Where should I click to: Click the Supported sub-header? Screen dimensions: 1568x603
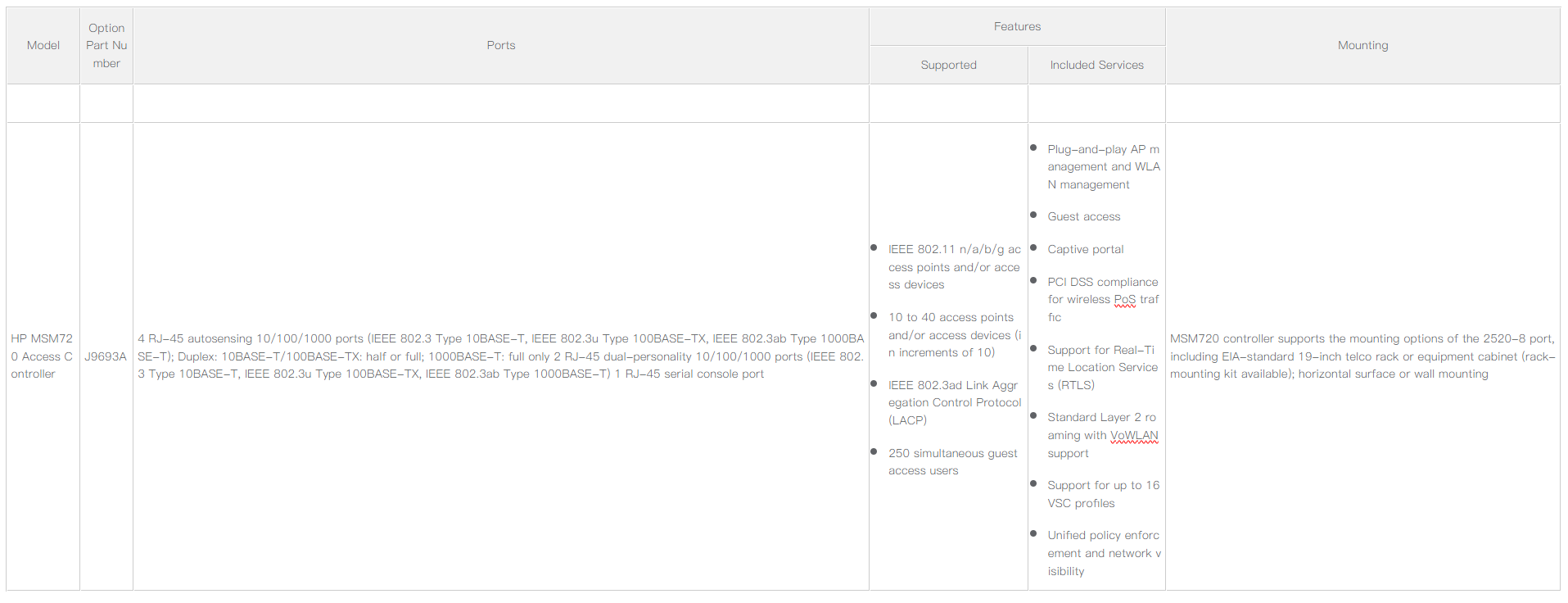[x=948, y=65]
